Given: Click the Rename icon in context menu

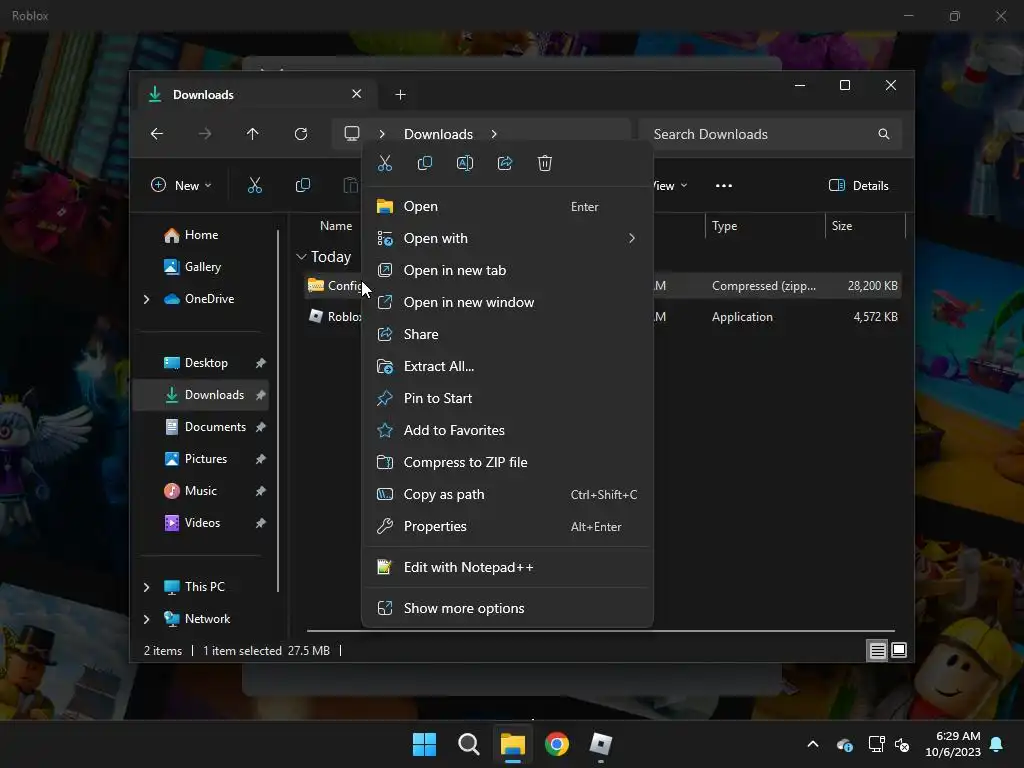Looking at the screenshot, I should 465,163.
